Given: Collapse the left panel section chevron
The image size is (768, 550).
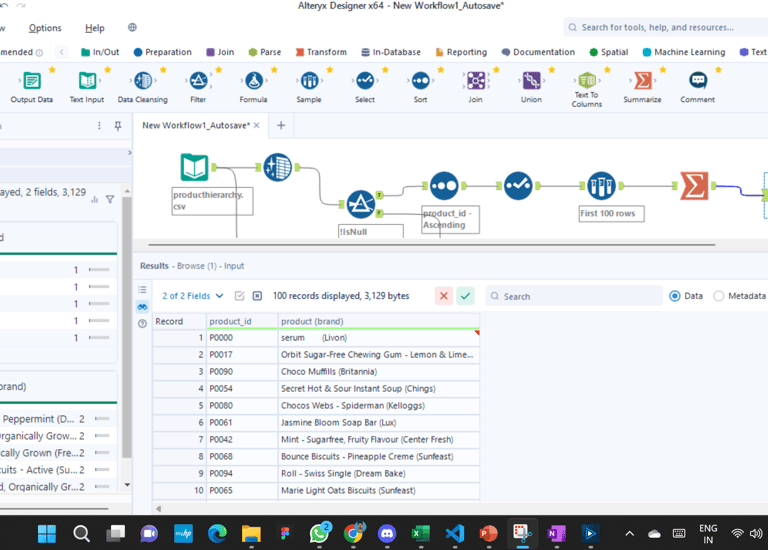Looking at the screenshot, I should (x=129, y=153).
